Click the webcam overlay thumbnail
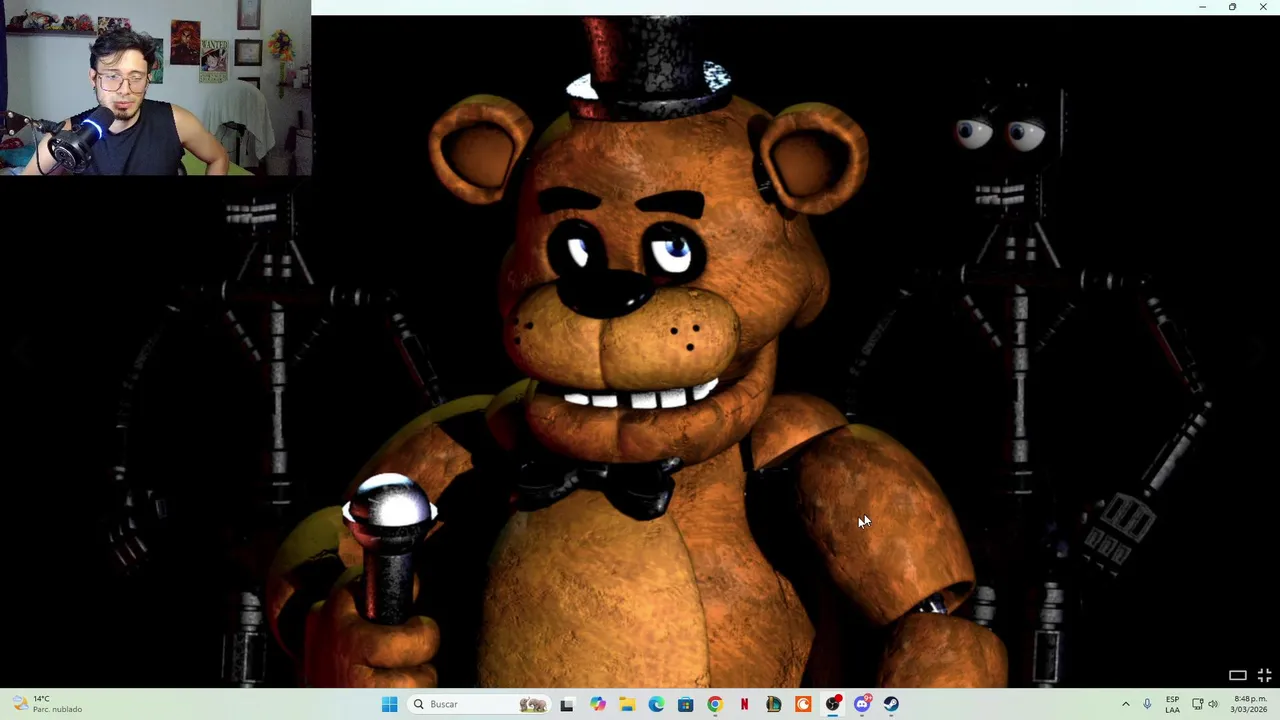This screenshot has width=1280, height=720. pos(156,88)
